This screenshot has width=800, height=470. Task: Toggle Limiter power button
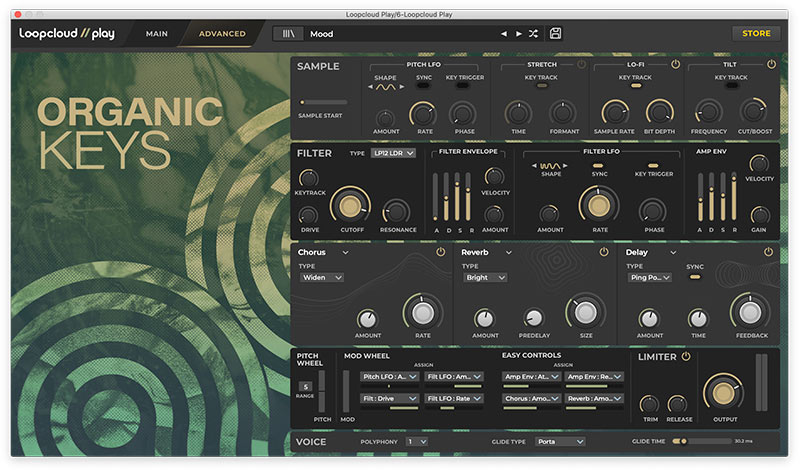point(686,357)
